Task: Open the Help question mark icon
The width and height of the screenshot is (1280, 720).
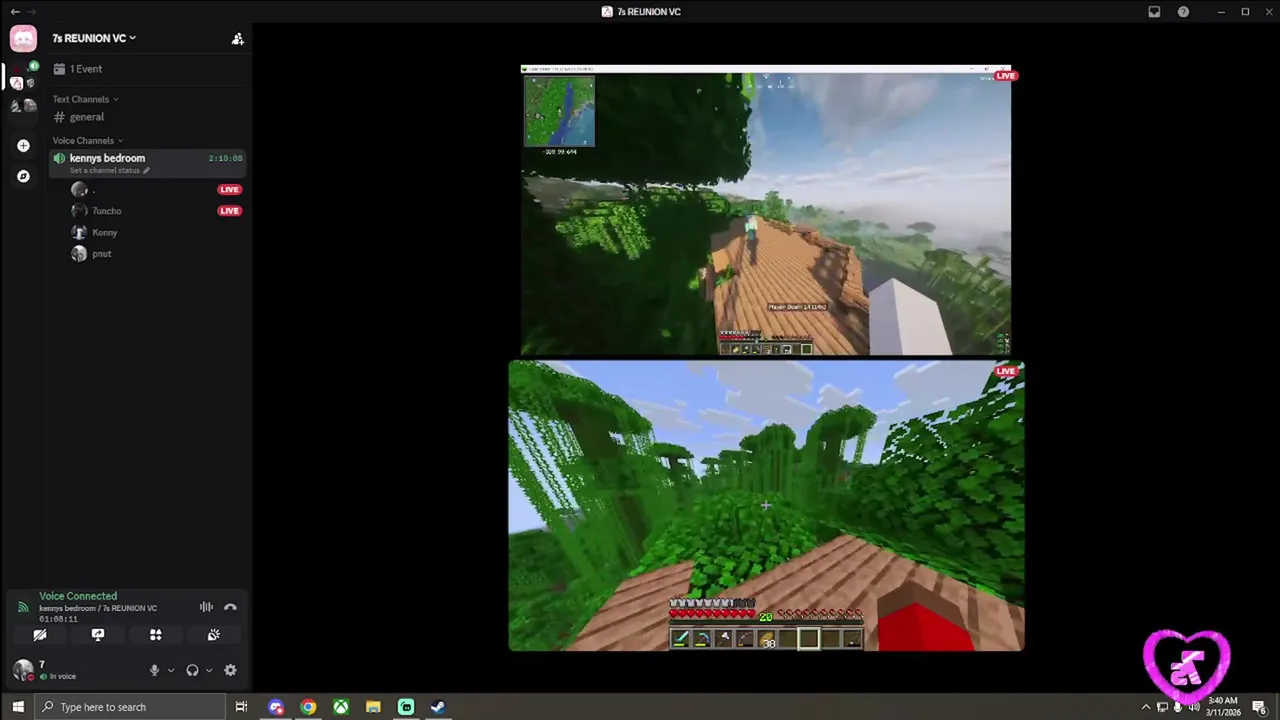Action: (x=1183, y=12)
